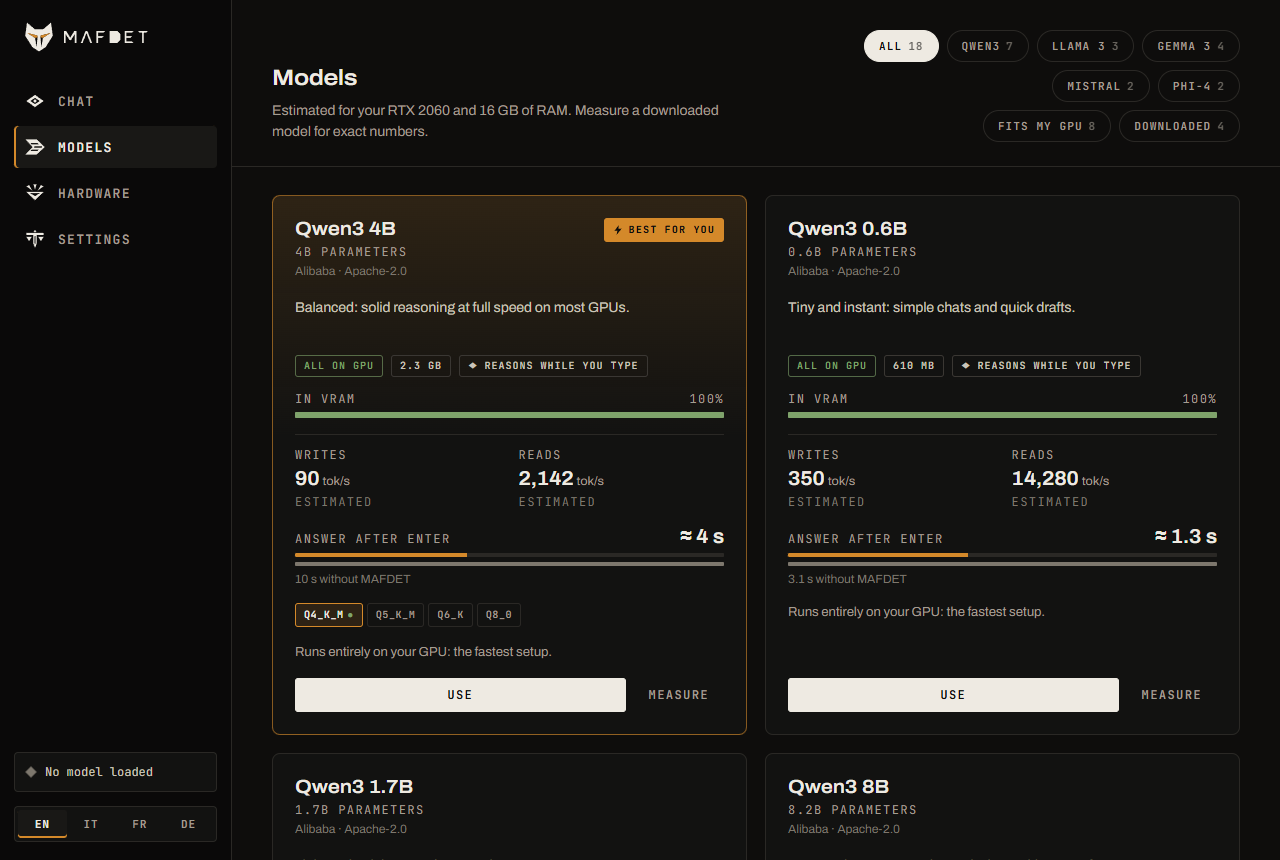Click the Hardware sidebar icon

pos(35,193)
